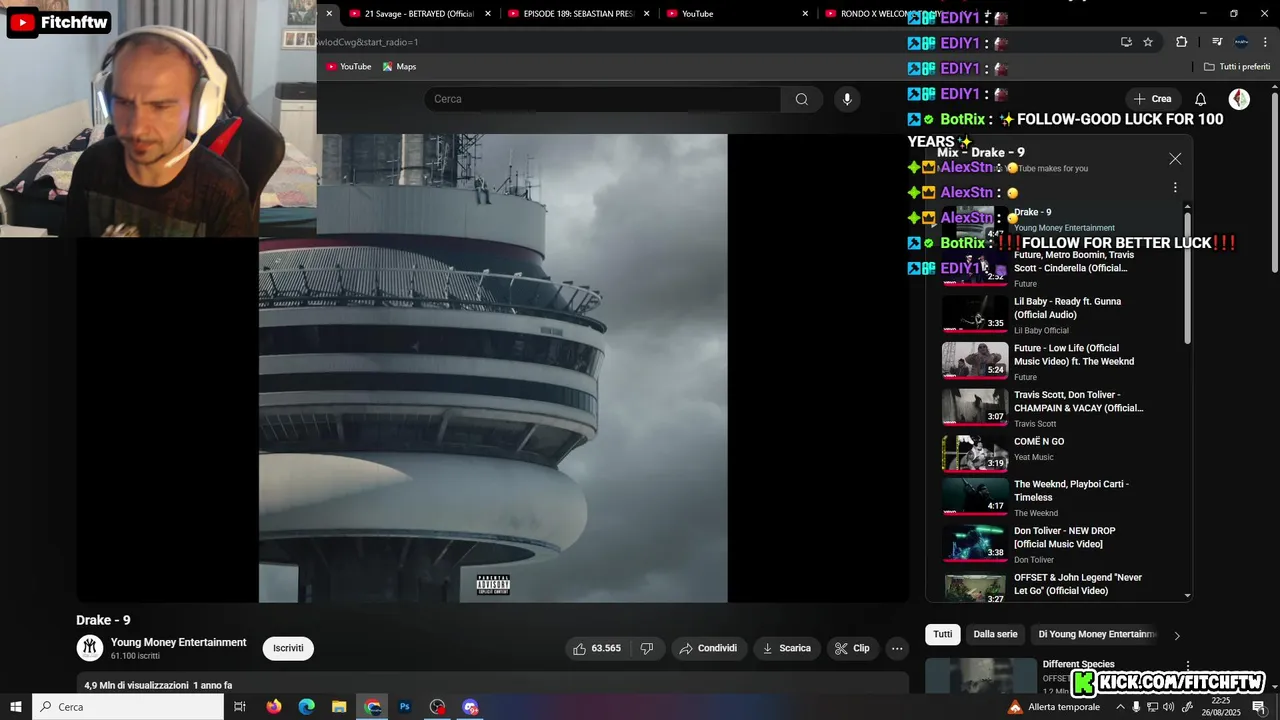Click the YouTube search field
The height and width of the screenshot is (720, 1280).
pos(603,99)
